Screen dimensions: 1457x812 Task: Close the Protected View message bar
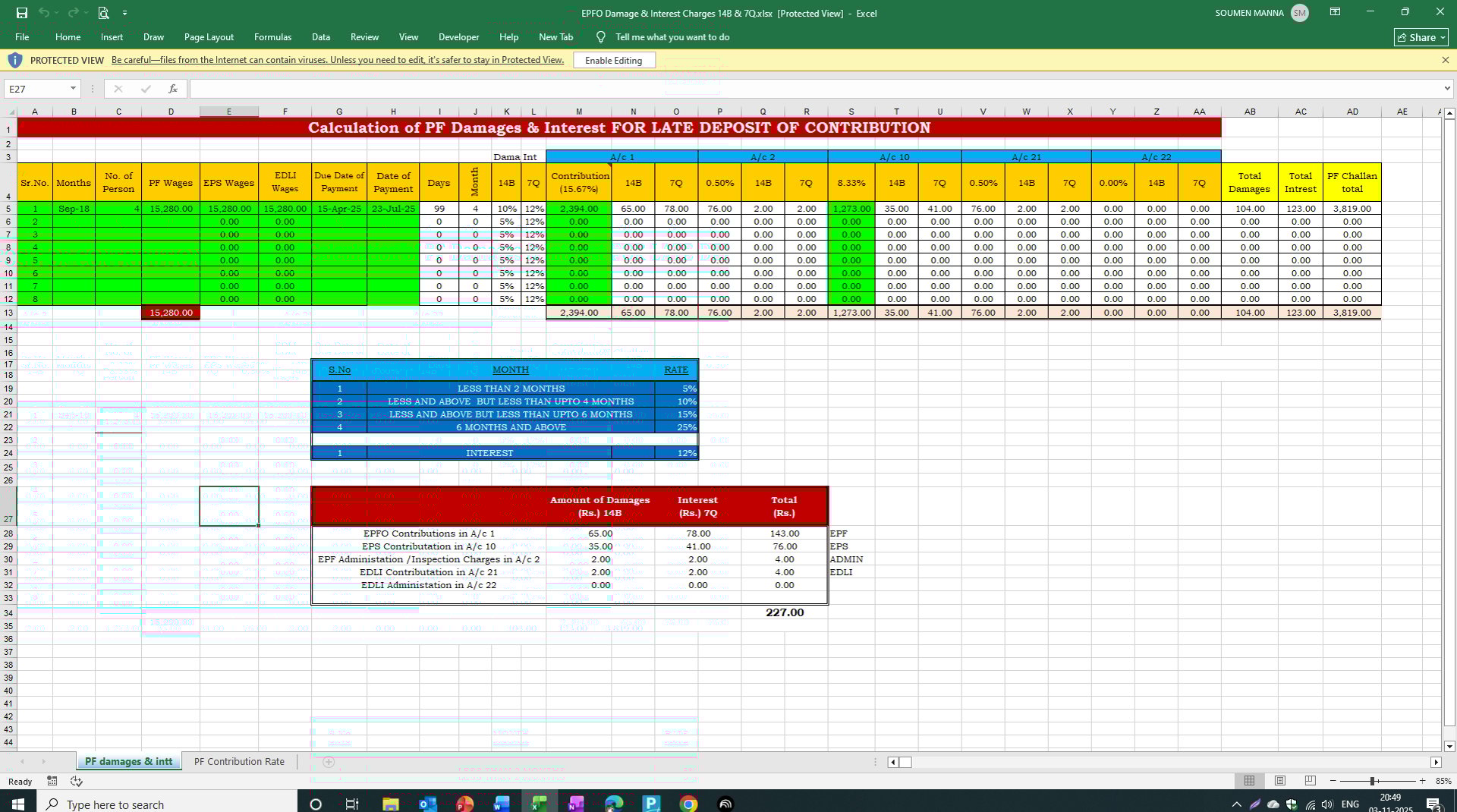coord(1445,60)
